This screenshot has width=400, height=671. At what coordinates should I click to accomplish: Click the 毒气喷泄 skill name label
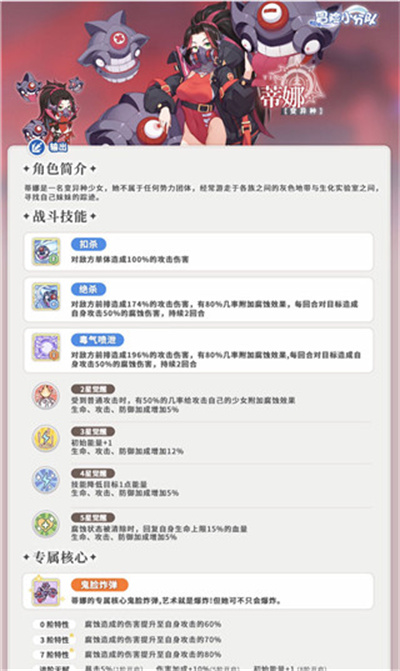click(98, 340)
